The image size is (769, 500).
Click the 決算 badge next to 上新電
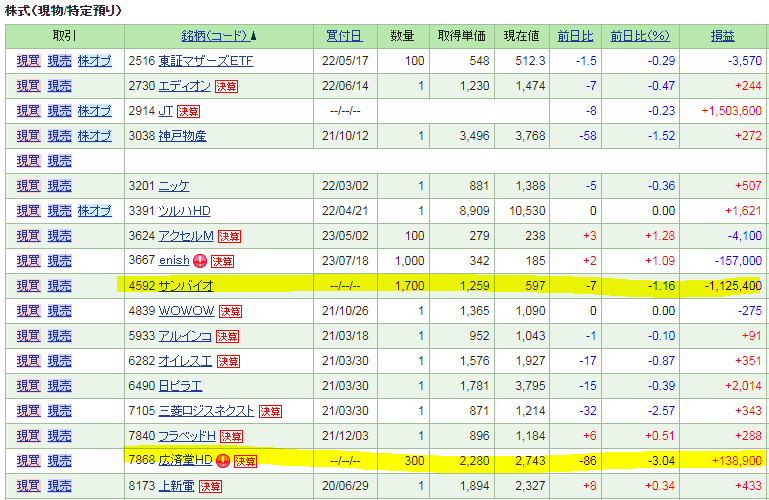[211, 487]
